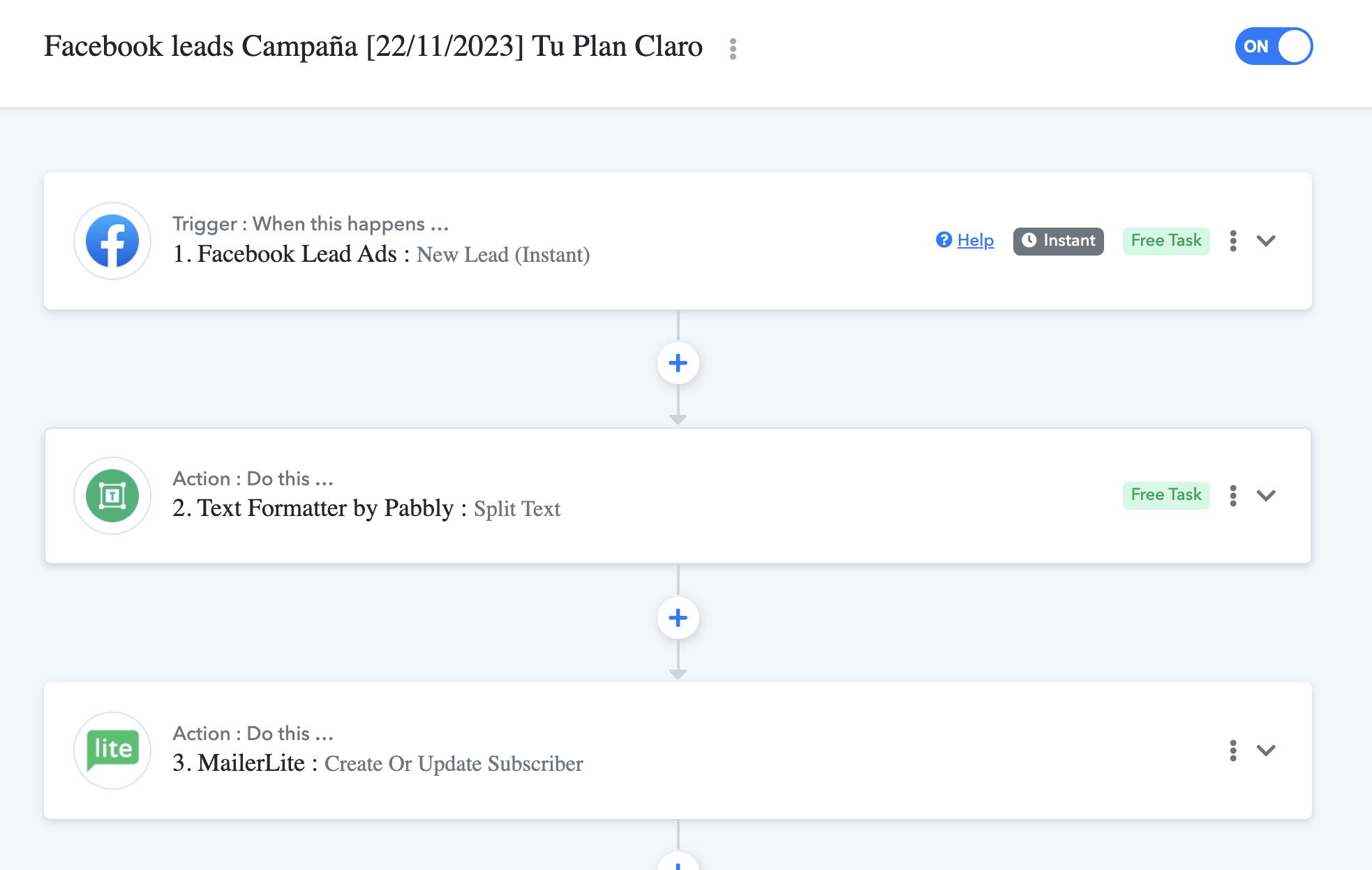Click the Facebook Lead Ads app icon
Viewport: 1372px width, 870px height.
click(112, 241)
